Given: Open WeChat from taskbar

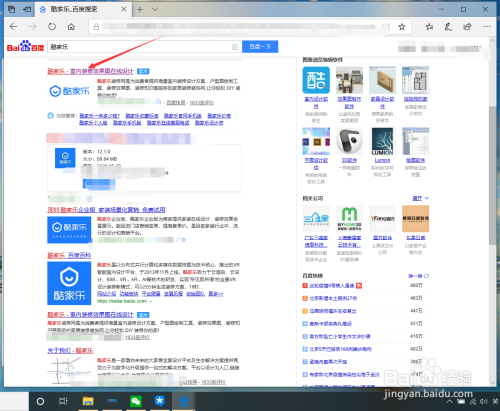Looking at the screenshot, I should click(x=136, y=401).
